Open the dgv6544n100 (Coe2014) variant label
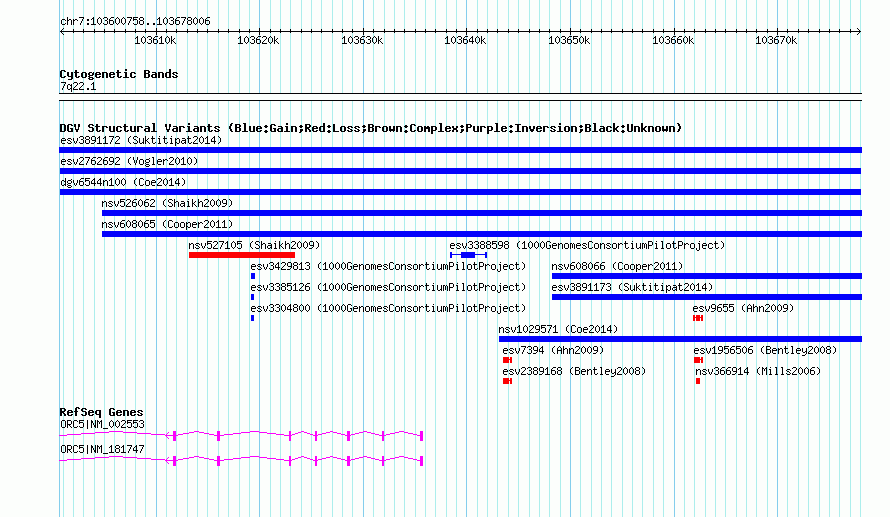Screen dimensions: 890x517 (x=123, y=182)
